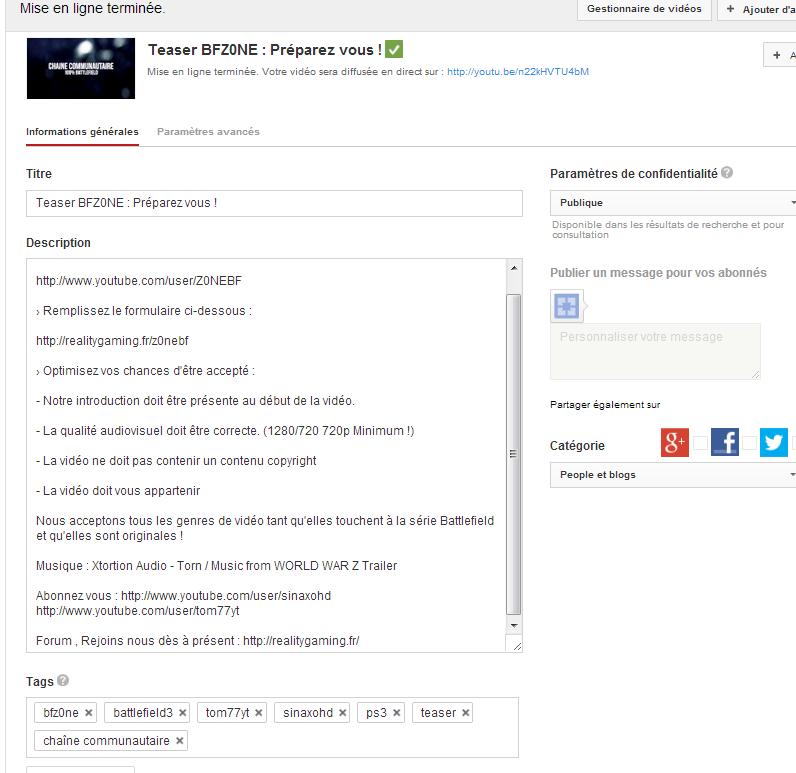
Task: Remove the ps3 tag
Action: click(396, 713)
